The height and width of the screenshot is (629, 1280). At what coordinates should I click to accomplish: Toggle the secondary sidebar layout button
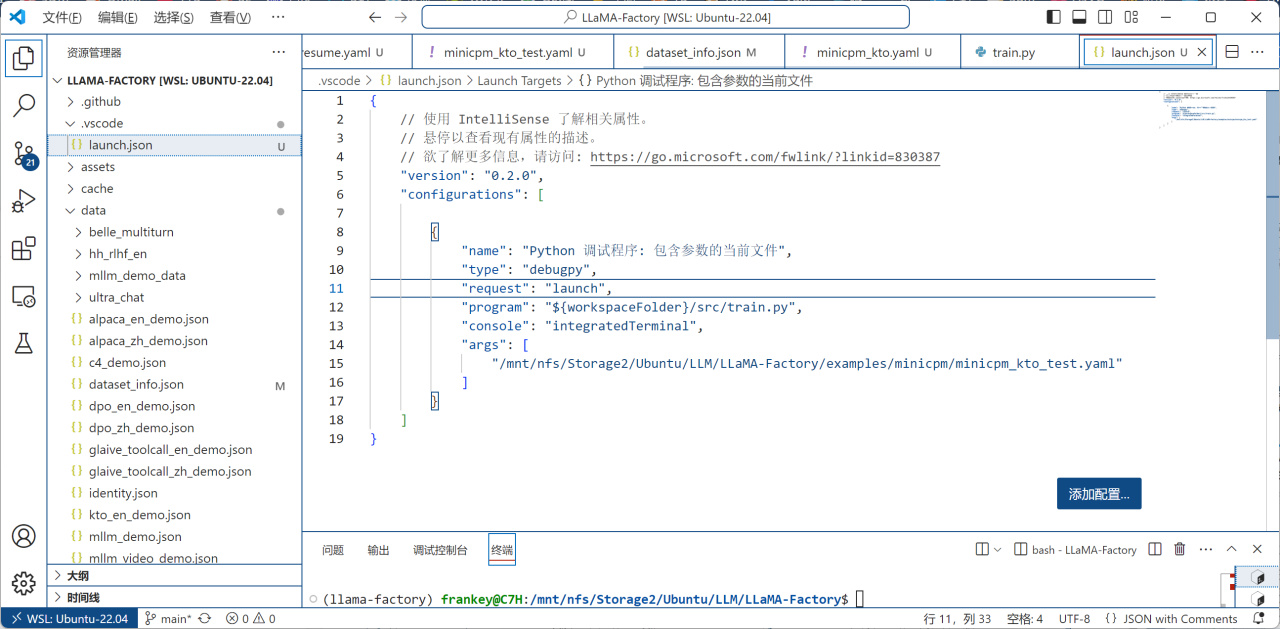[x=1105, y=17]
